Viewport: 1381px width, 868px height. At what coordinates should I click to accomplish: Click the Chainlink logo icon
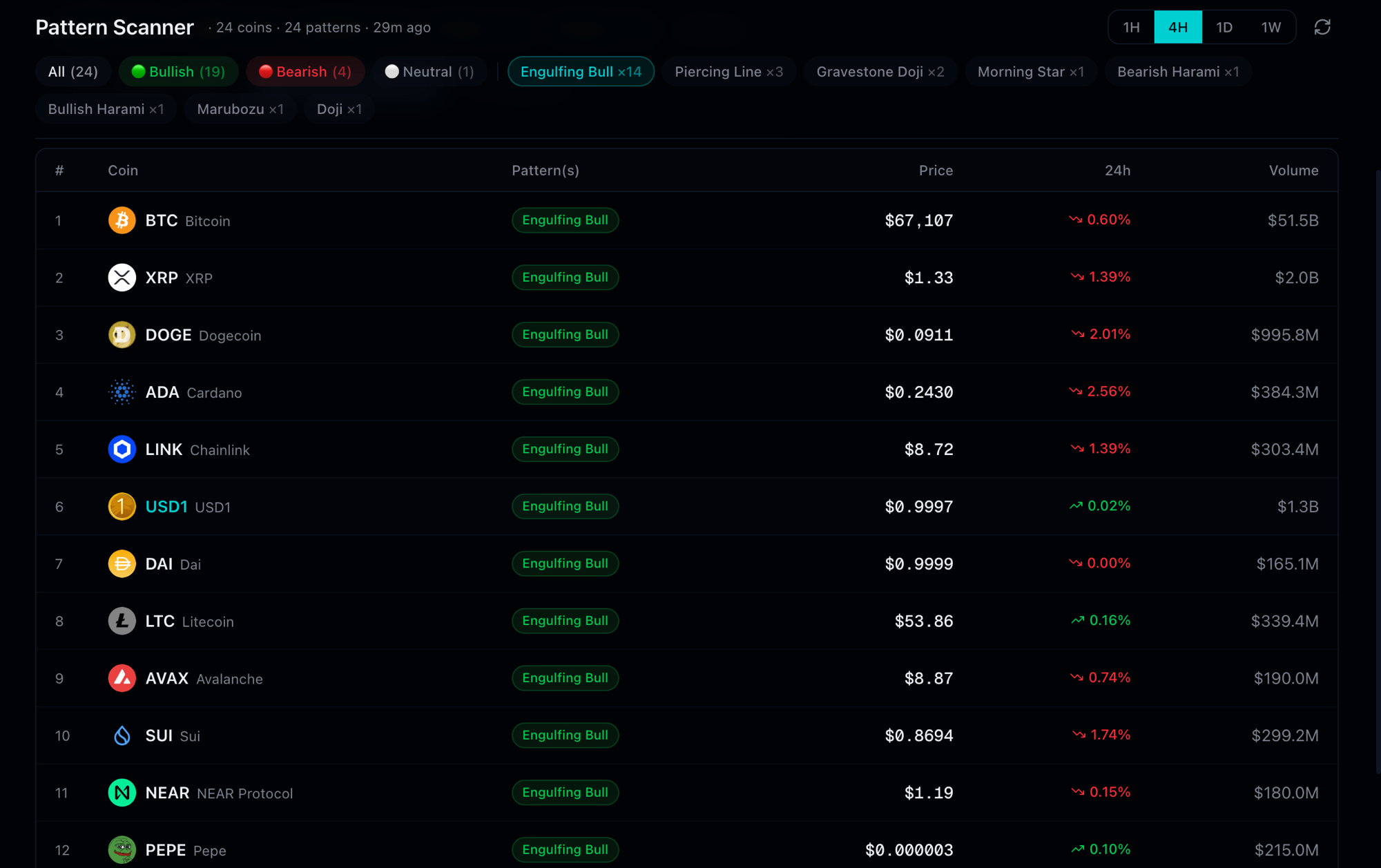122,449
